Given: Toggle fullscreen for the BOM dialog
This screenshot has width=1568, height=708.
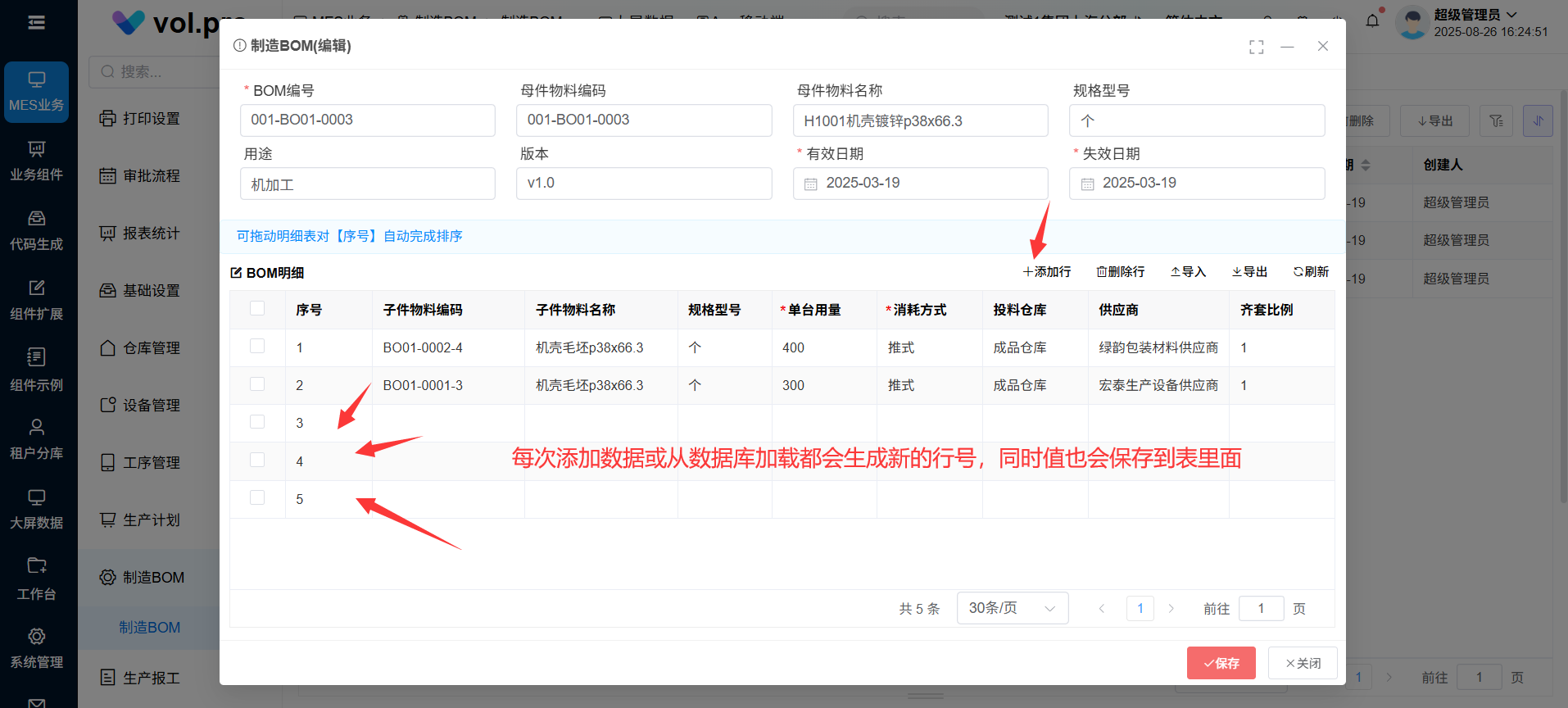Looking at the screenshot, I should pyautogui.click(x=1256, y=47).
